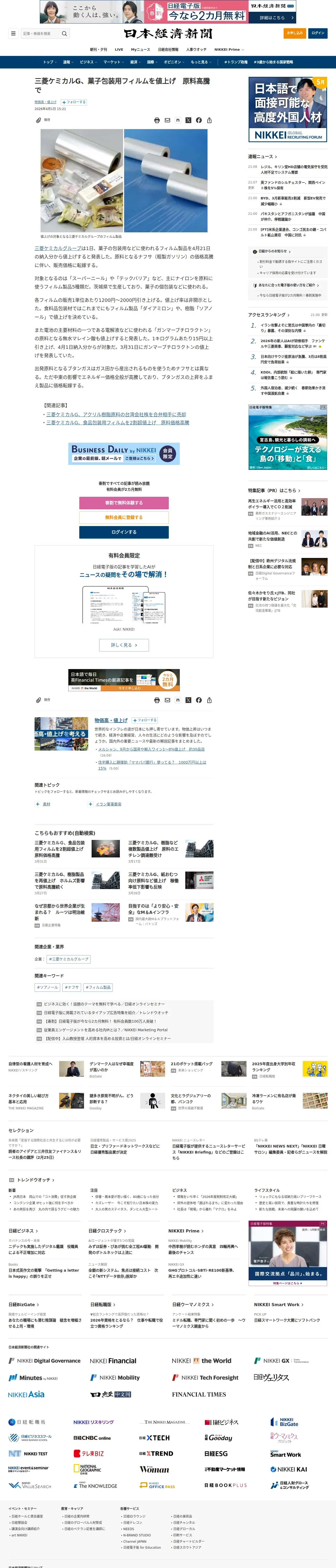Screen dimensions: 336x1568
Task: Open the NIKKEI Tech Foresight logo
Action: coord(205,1377)
